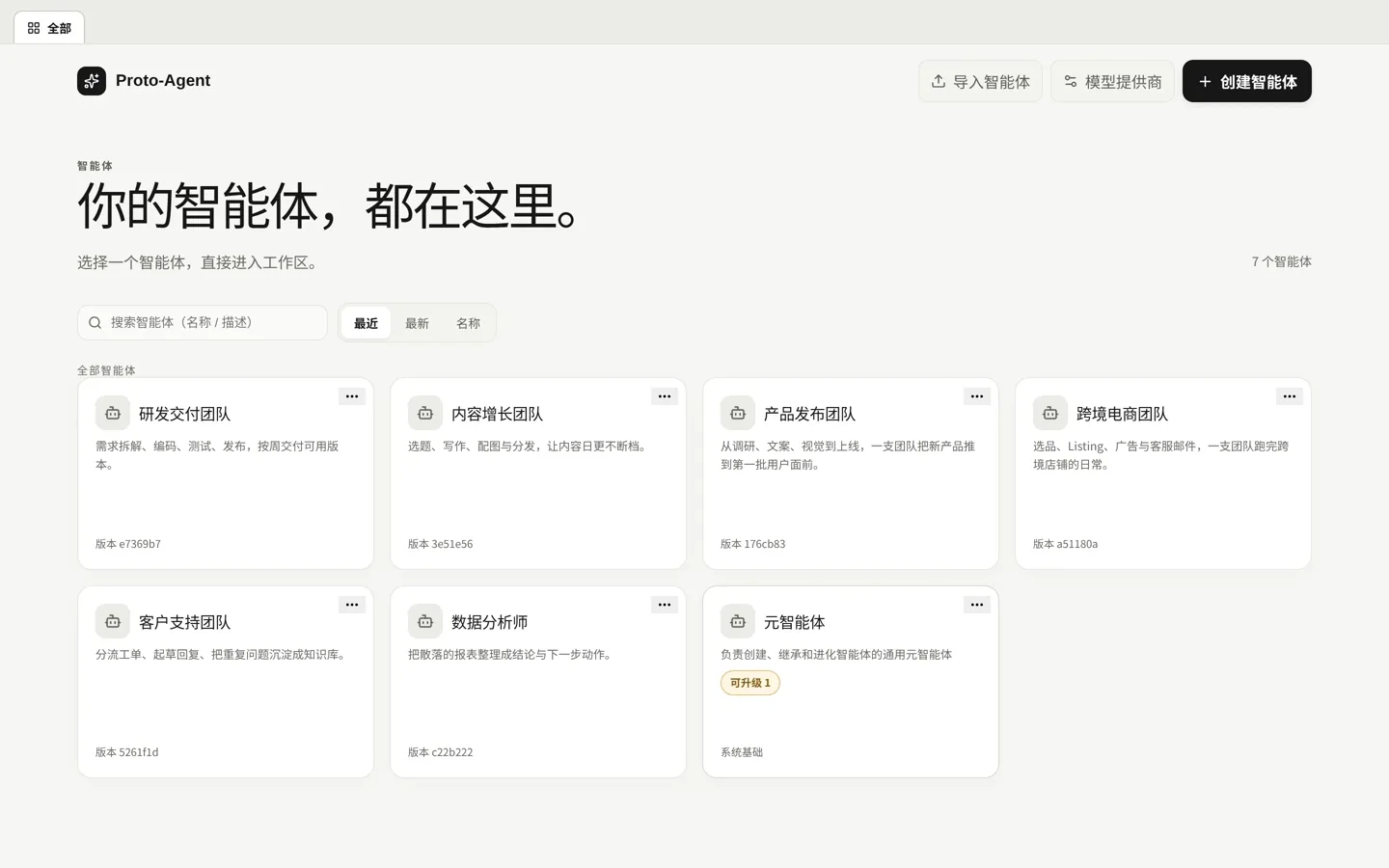
Task: Click the 7 个智能体 count text
Action: pyautogui.click(x=1281, y=261)
